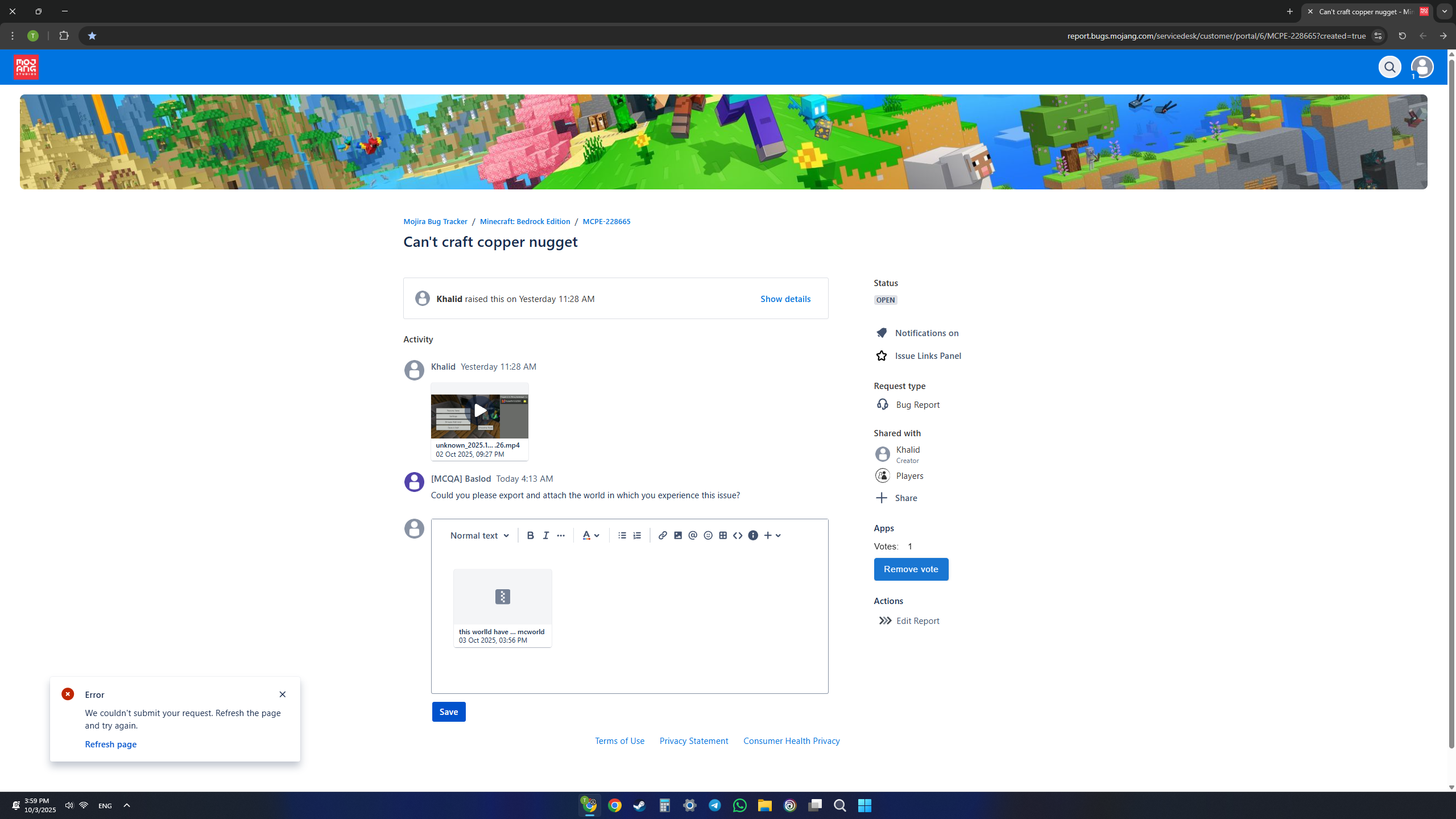1456x819 pixels.
Task: Insert a code snippet via <> icon
Action: pos(738,535)
